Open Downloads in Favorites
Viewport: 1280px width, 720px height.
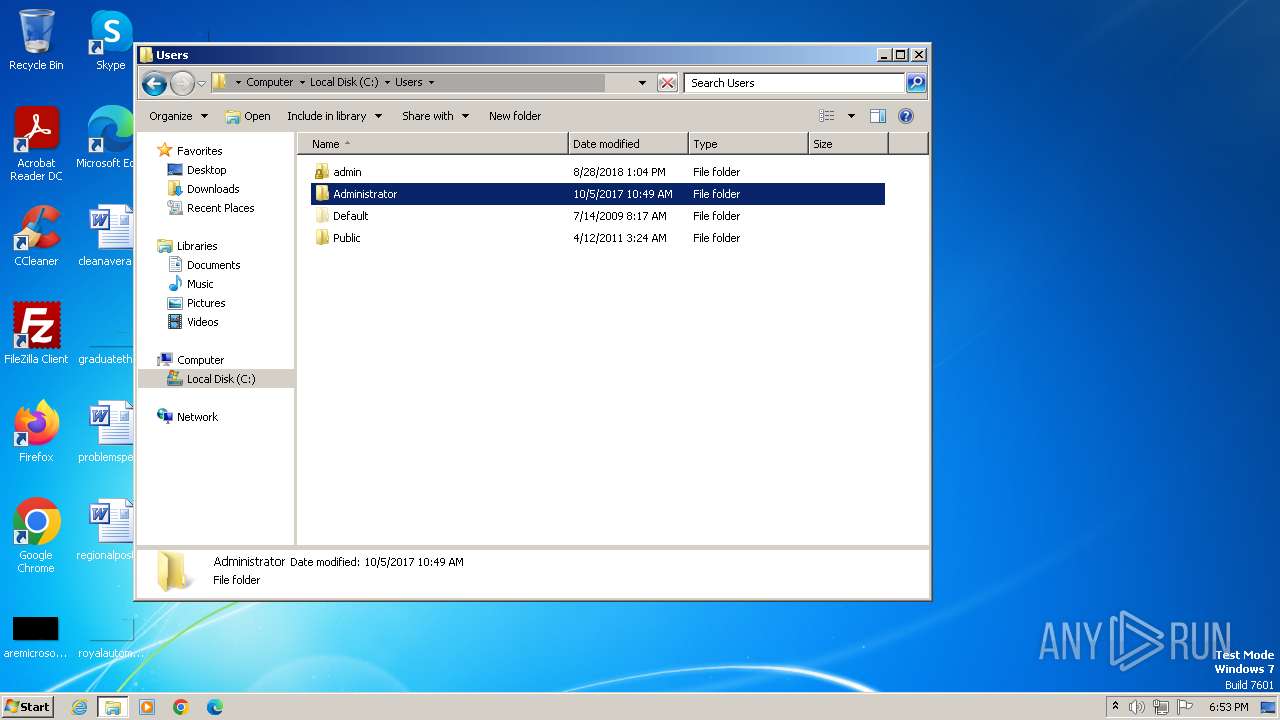212,189
